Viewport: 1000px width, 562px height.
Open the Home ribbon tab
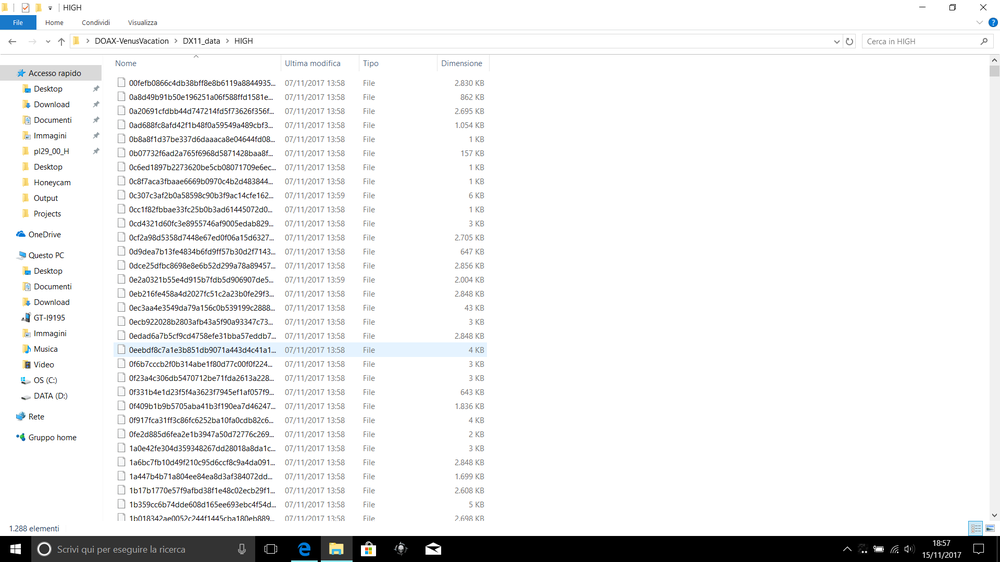coord(54,22)
